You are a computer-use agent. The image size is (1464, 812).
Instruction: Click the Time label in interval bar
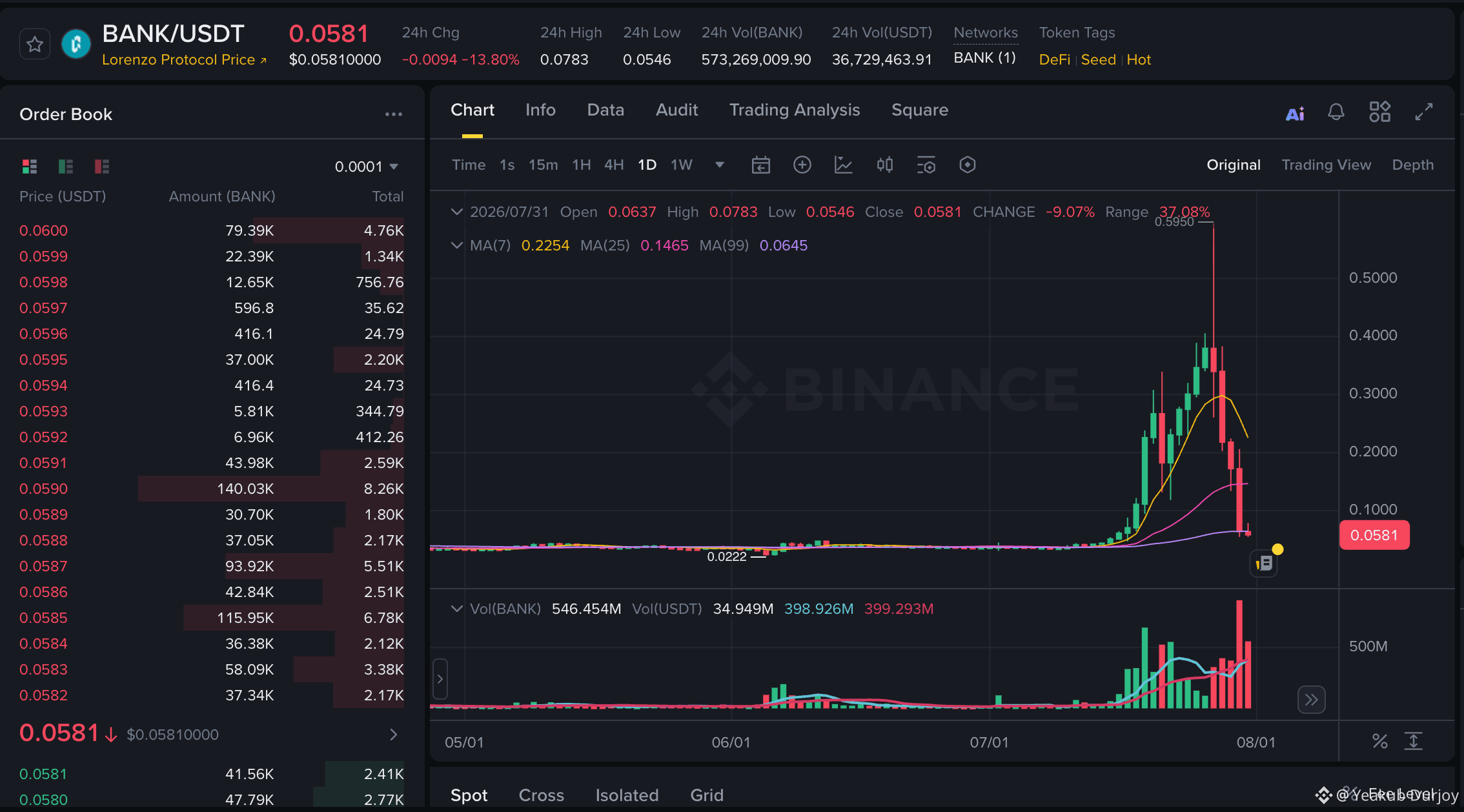(x=469, y=165)
